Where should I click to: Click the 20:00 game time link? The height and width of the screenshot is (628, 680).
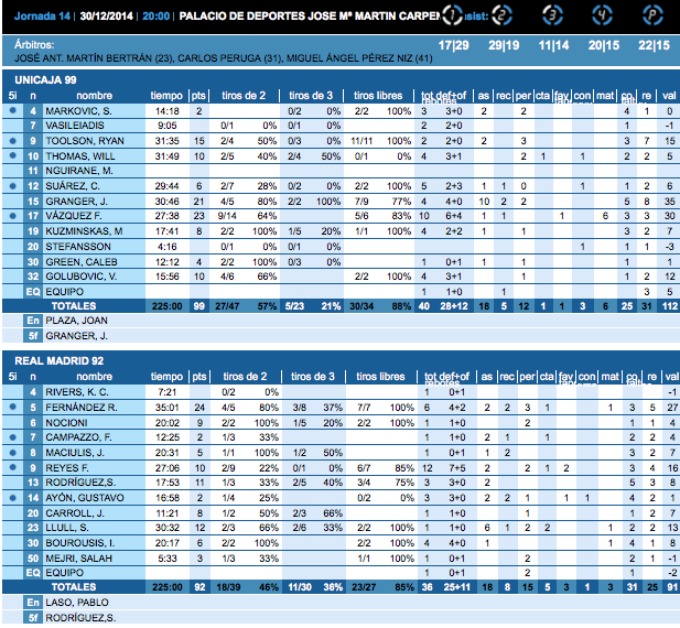click(156, 16)
